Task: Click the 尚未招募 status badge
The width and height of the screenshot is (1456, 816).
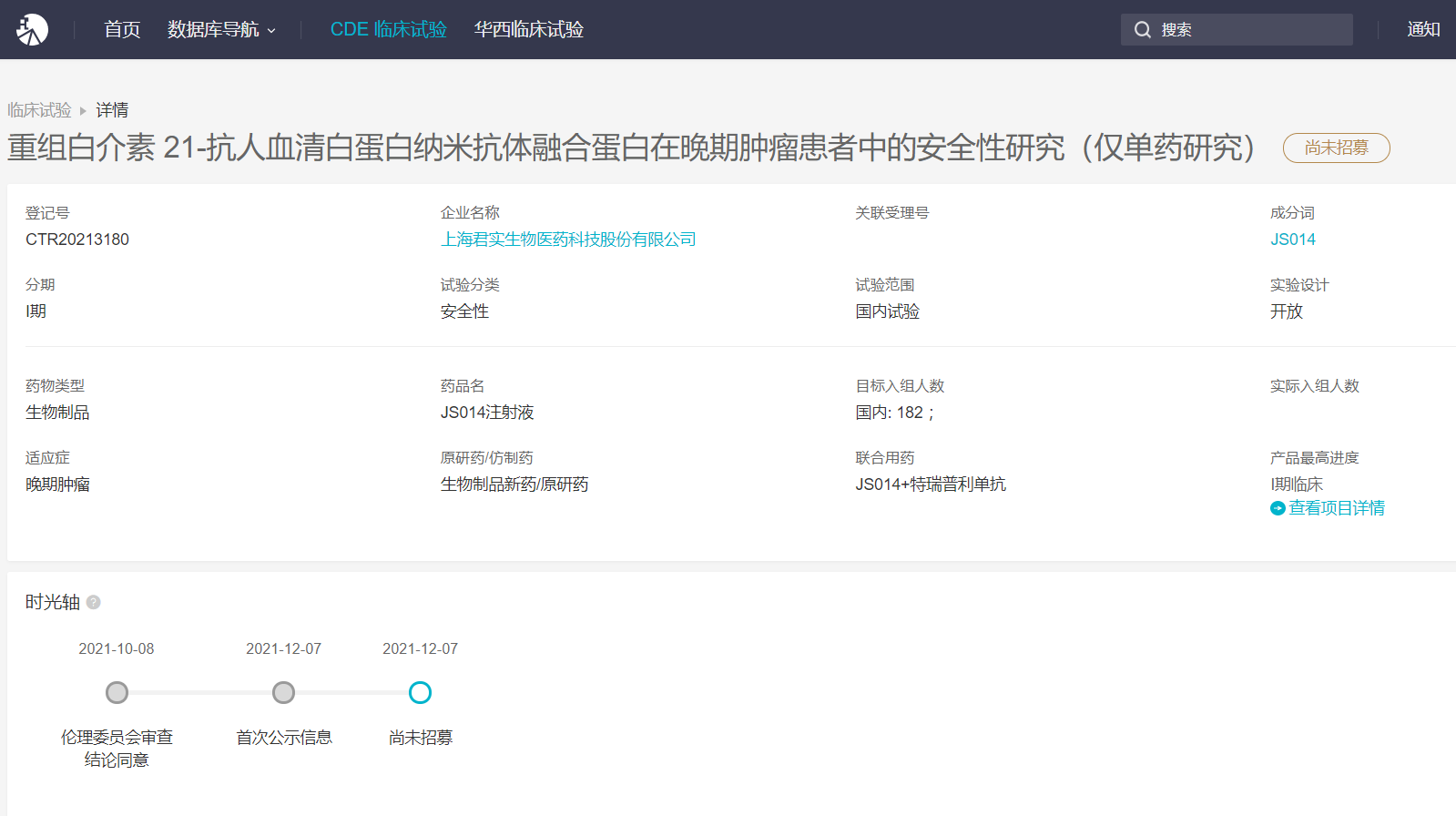Action: coord(1336,148)
